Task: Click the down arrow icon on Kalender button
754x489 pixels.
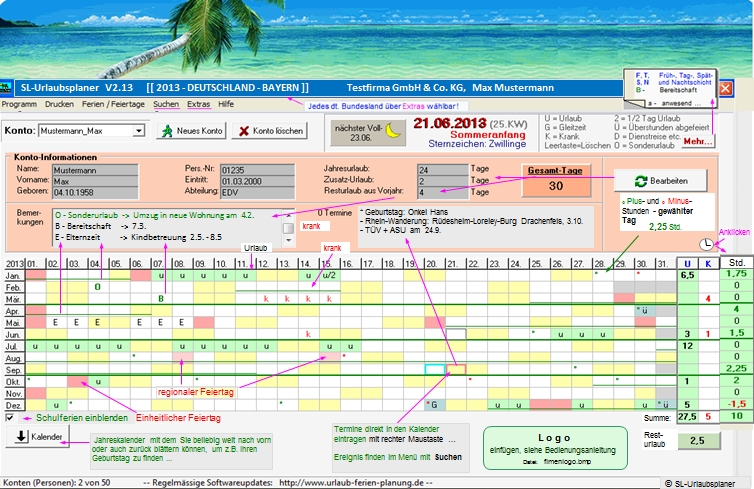Action: click(21, 436)
